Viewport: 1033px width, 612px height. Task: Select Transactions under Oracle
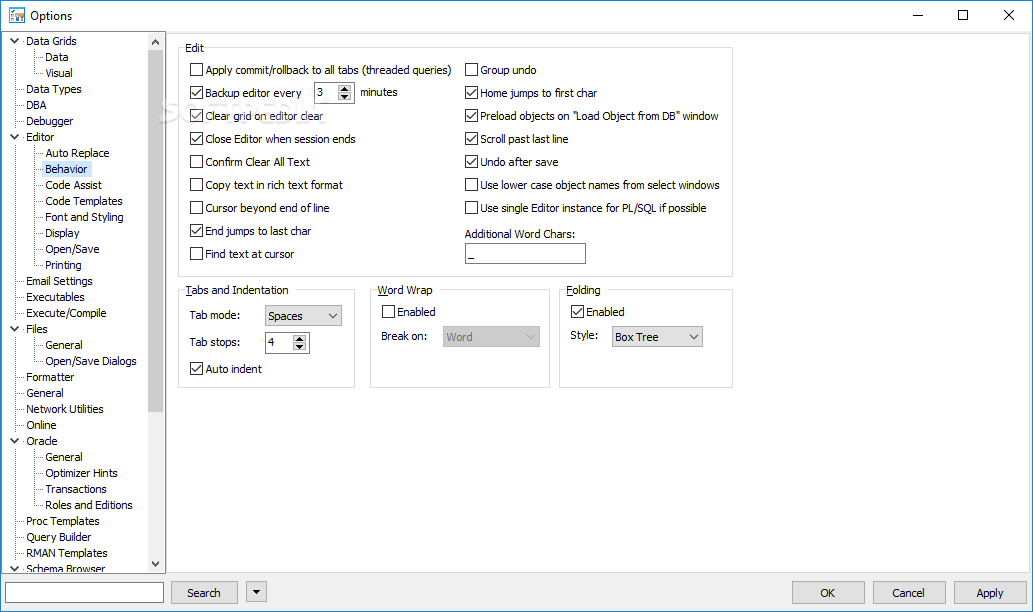click(76, 489)
